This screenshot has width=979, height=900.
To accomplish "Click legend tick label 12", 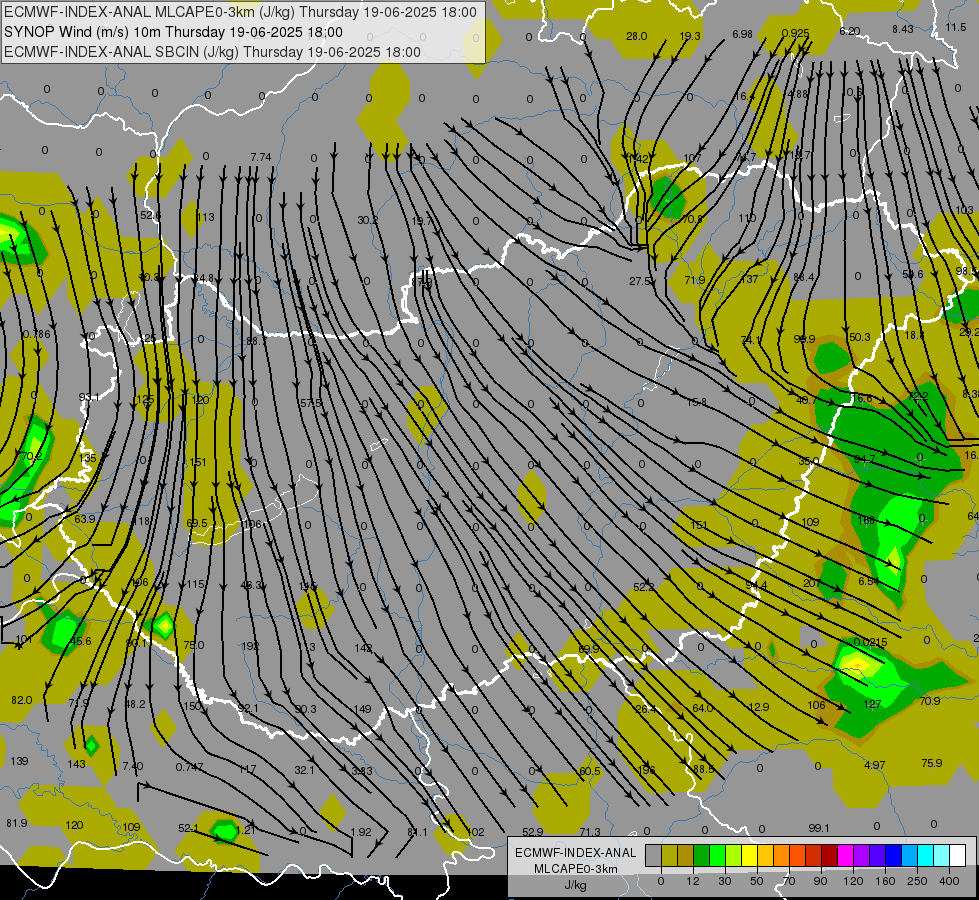I will [x=692, y=881].
